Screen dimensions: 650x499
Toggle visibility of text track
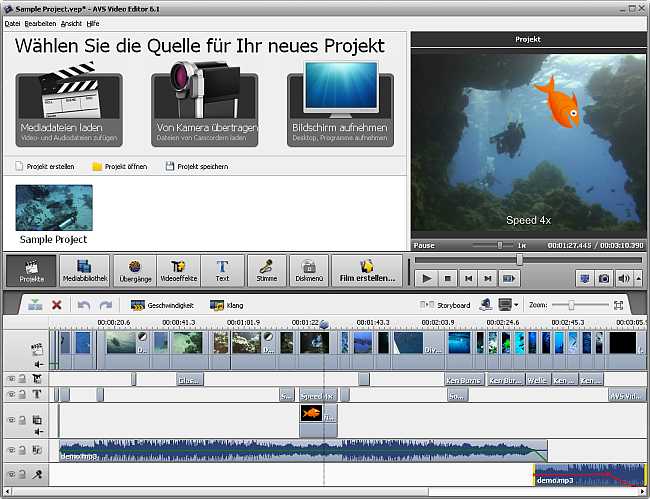tap(11, 394)
